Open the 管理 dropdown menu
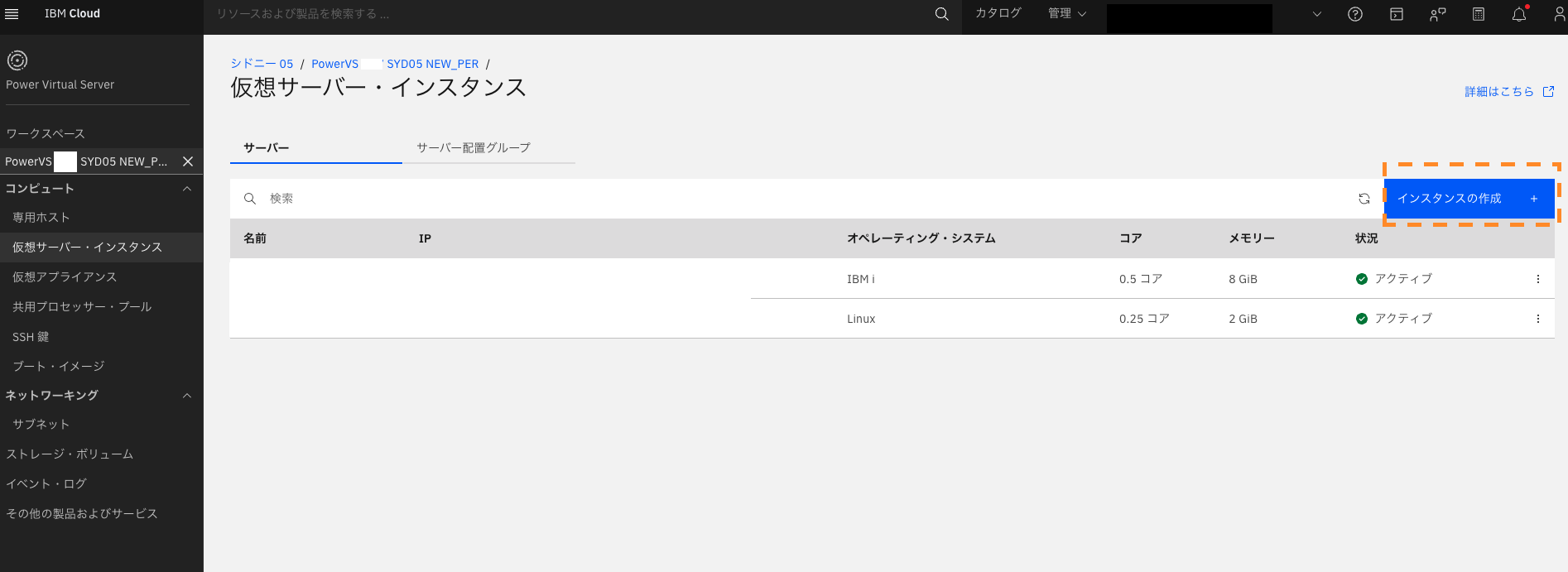The width and height of the screenshot is (1568, 572). [x=1067, y=14]
